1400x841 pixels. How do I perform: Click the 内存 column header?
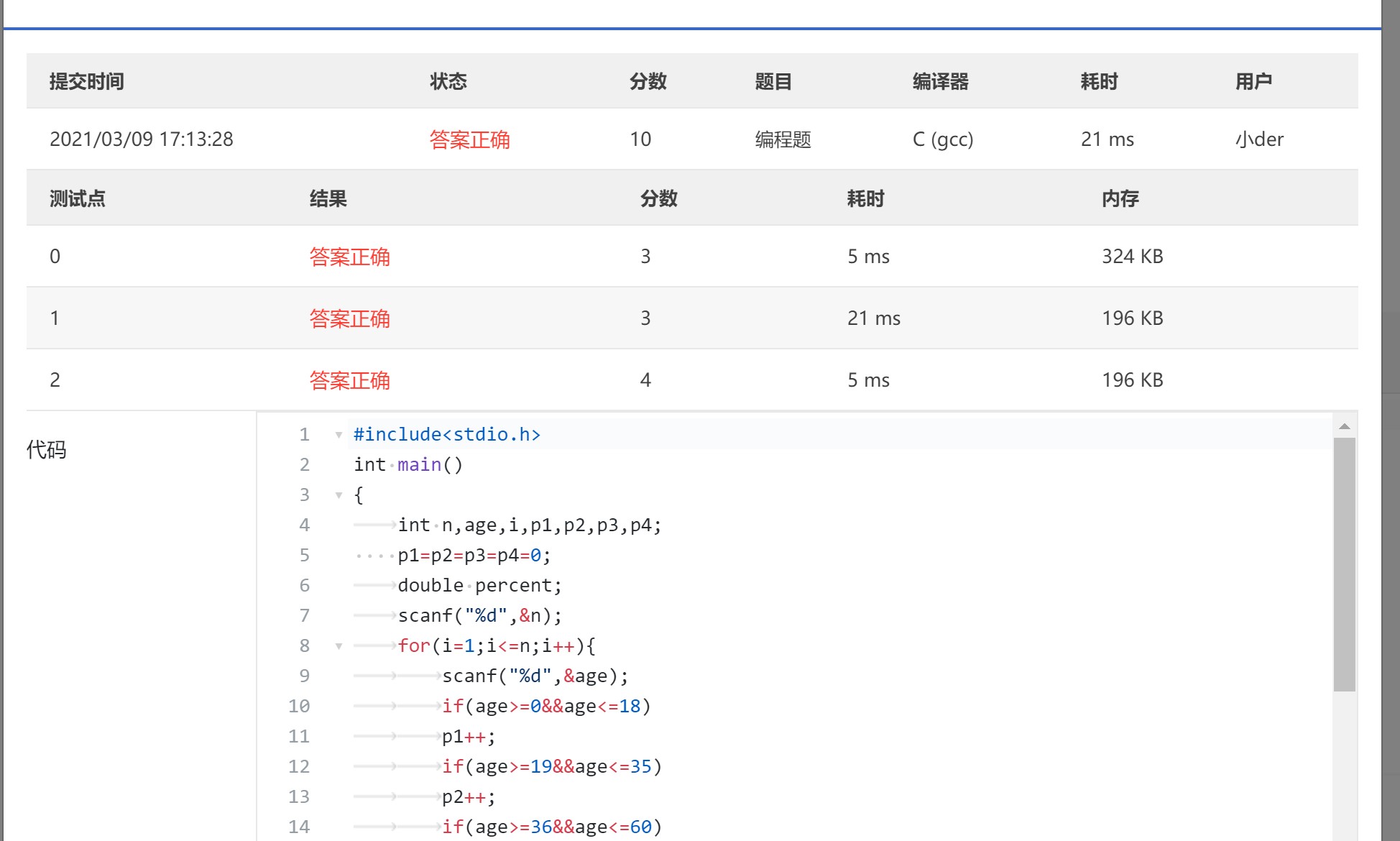(1120, 198)
